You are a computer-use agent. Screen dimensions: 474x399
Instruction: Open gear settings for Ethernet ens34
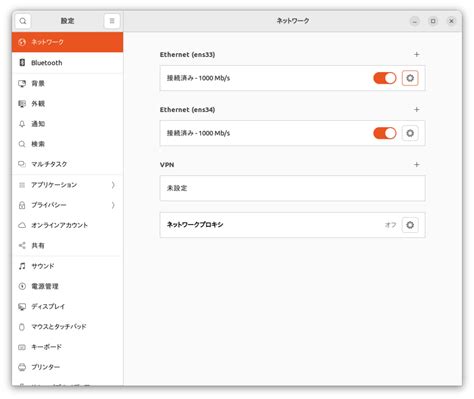[x=410, y=133]
